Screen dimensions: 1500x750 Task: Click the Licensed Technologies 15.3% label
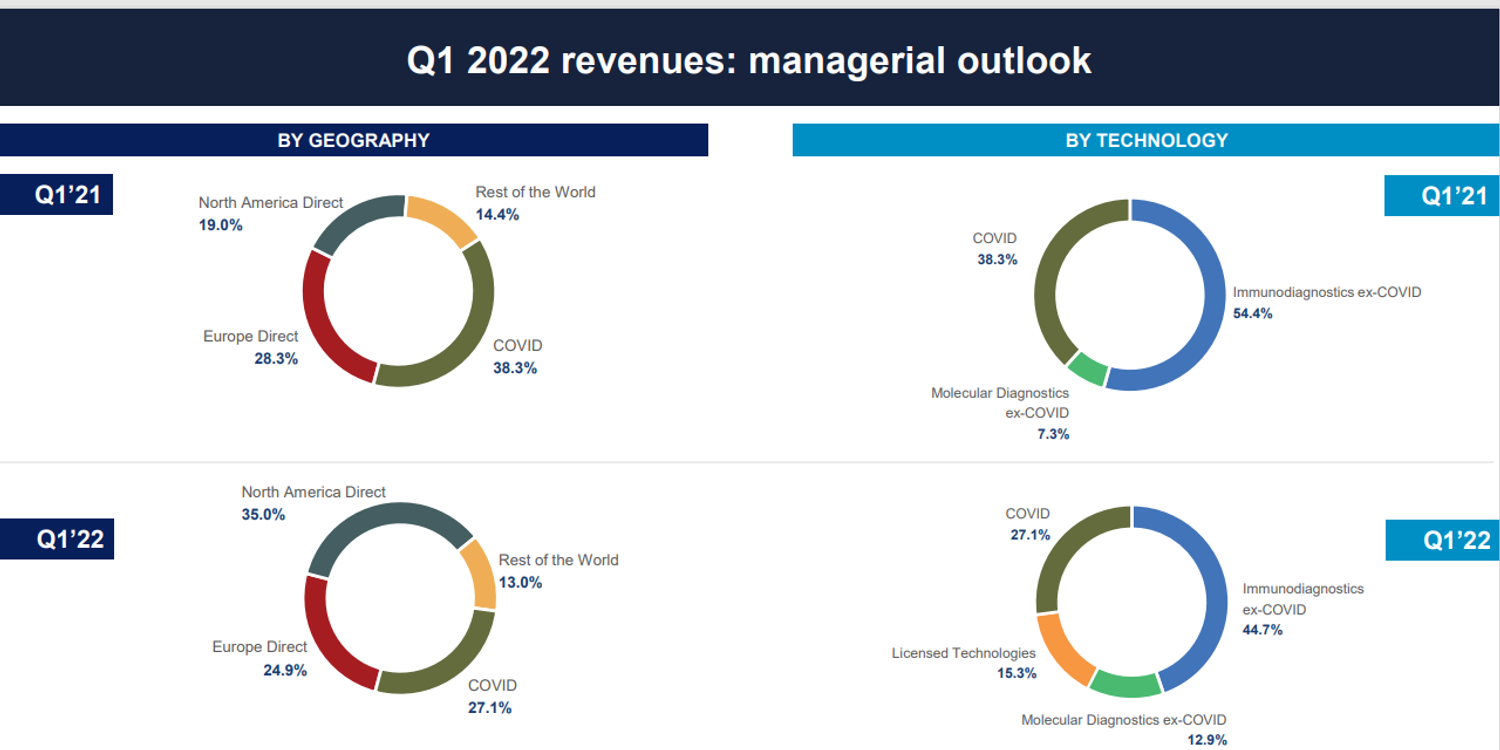964,663
